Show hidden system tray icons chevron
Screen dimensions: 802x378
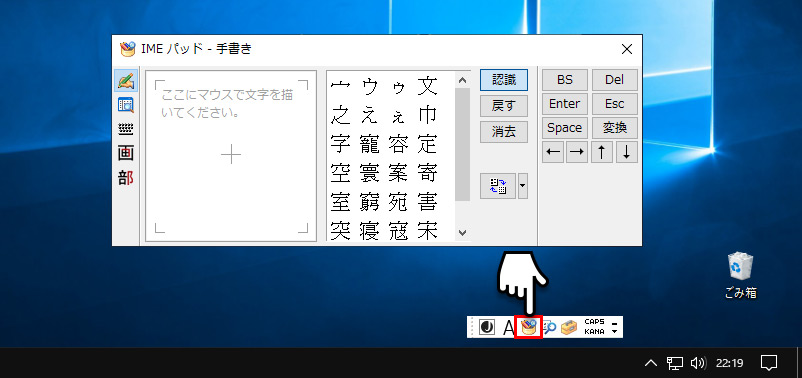(651, 363)
